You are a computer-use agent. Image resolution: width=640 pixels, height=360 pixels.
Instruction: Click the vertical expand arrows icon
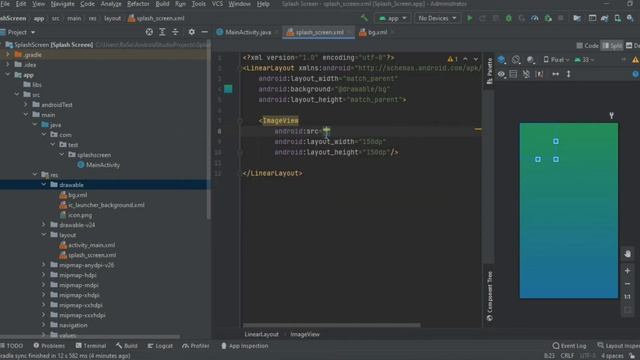(569, 74)
